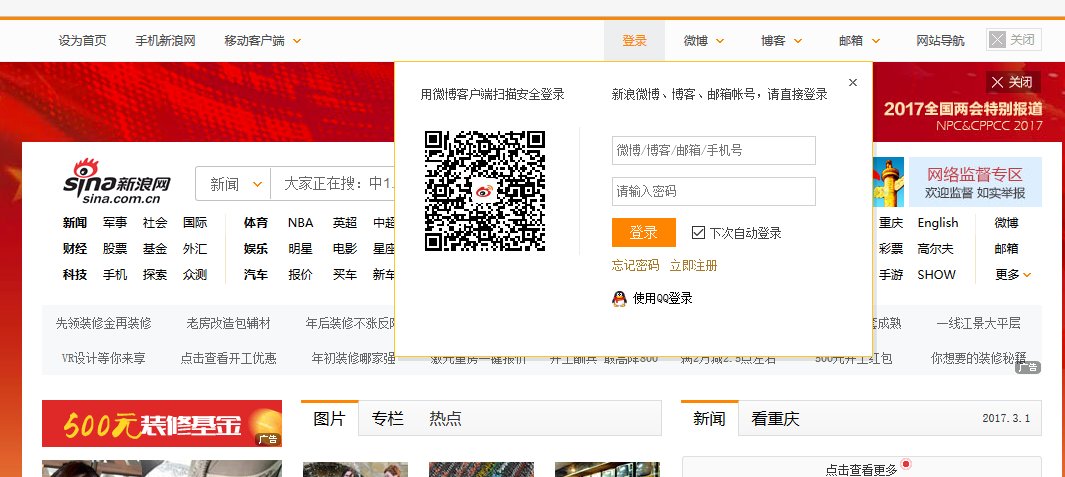Switch to the 热点 tab
Image resolution: width=1065 pixels, height=477 pixels.
click(445, 419)
